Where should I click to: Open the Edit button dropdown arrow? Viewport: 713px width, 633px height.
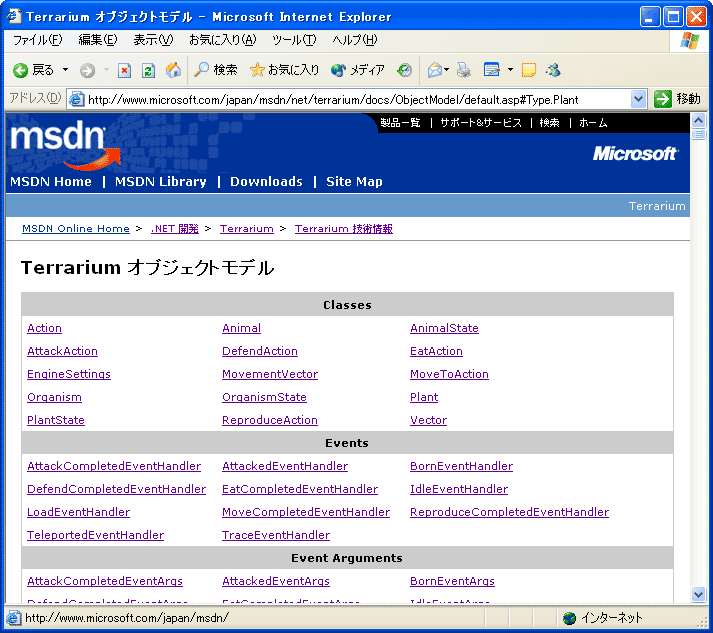click(510, 70)
